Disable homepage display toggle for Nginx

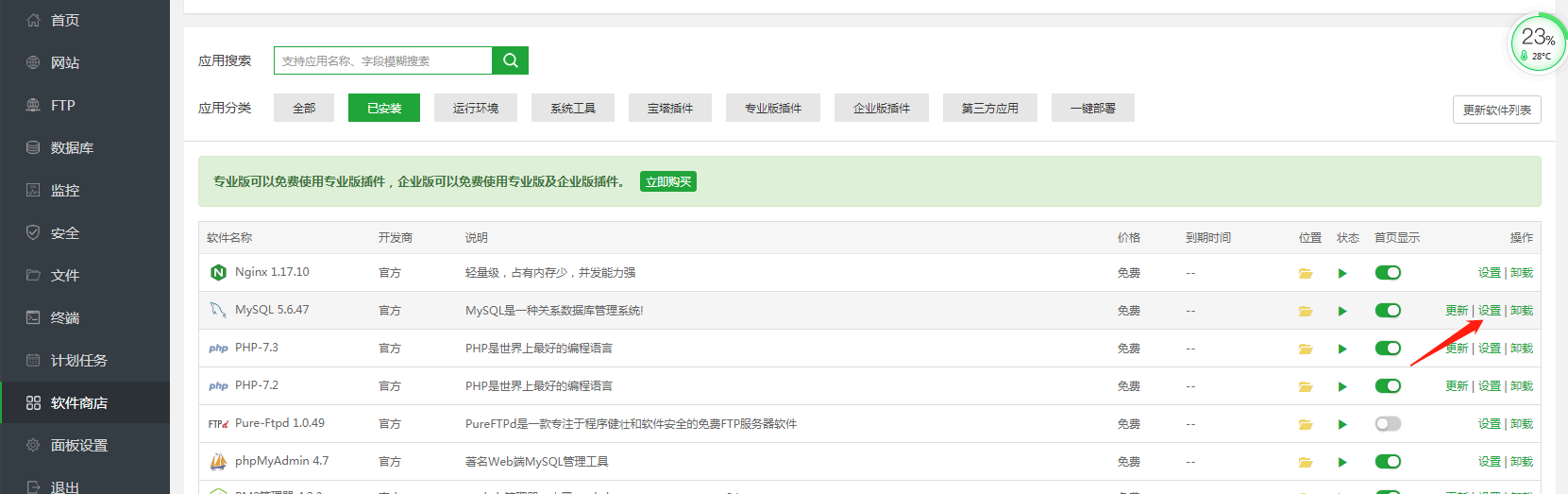1388,273
